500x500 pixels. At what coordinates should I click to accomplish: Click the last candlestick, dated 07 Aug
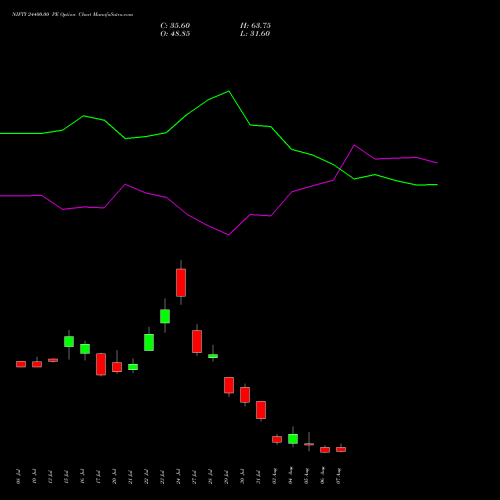coord(341,449)
